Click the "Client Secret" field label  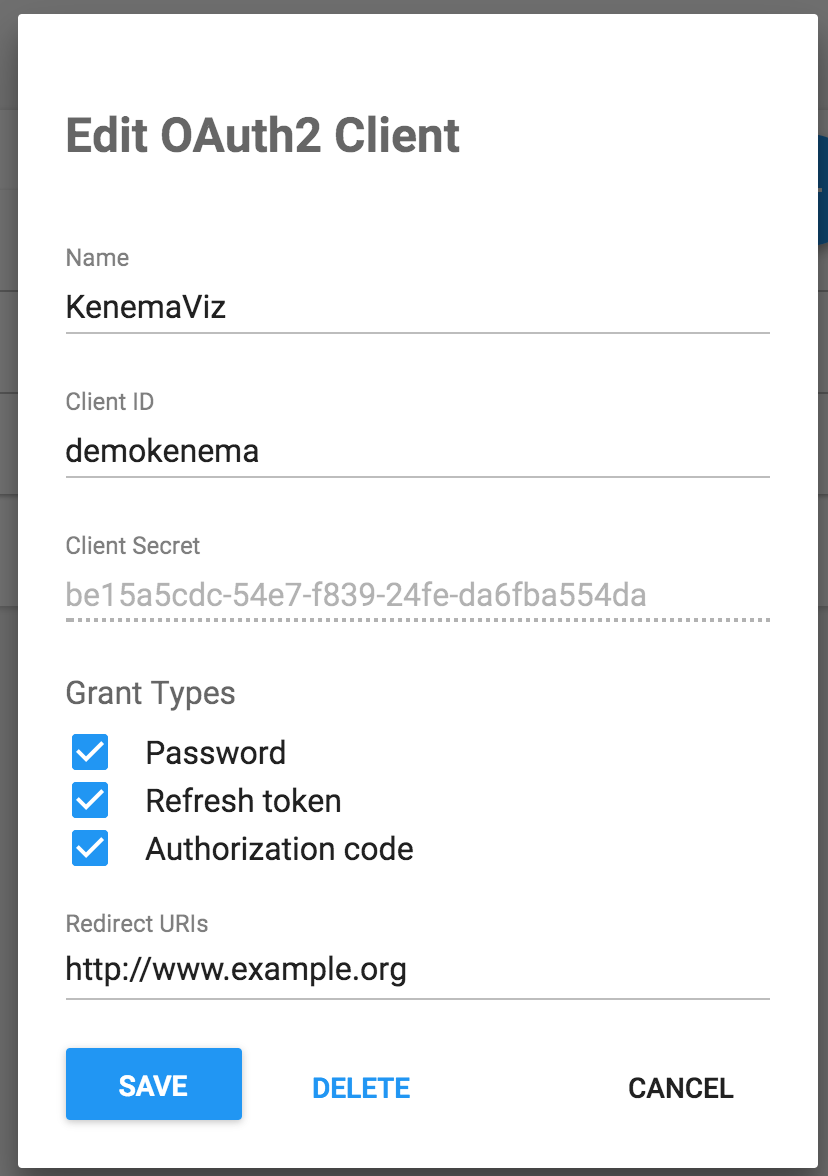tap(133, 546)
